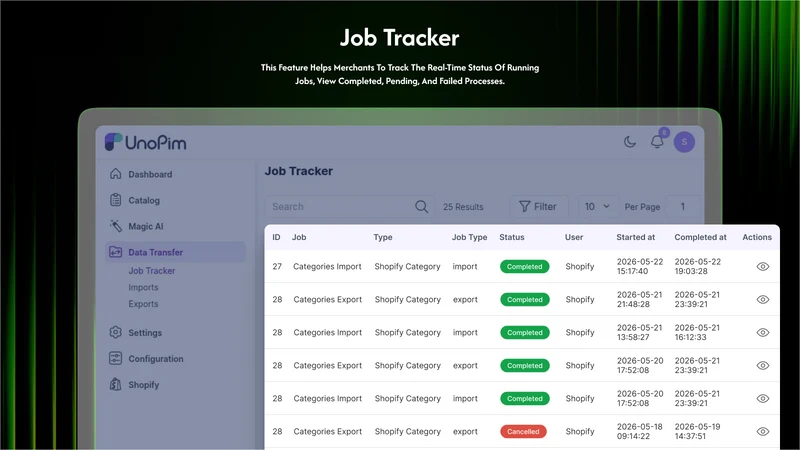800x450 pixels.
Task: Click Categories Import in row 27
Action: coord(327,266)
